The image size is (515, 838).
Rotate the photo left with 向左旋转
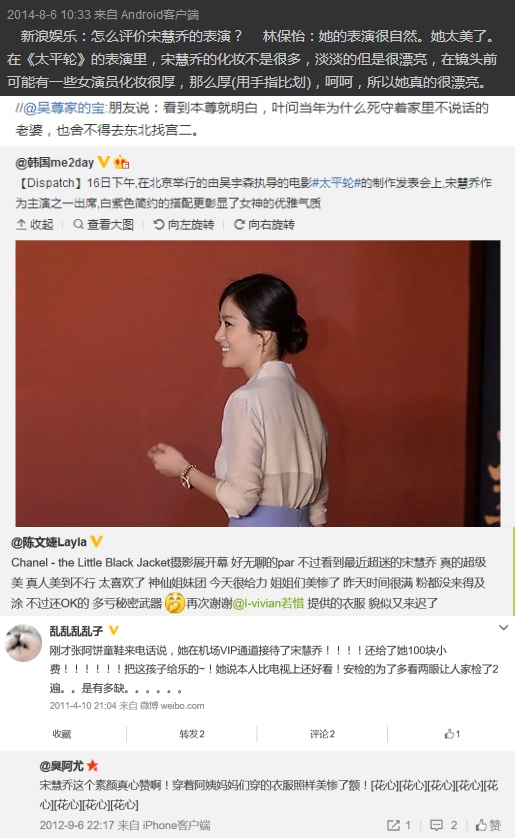tap(184, 224)
